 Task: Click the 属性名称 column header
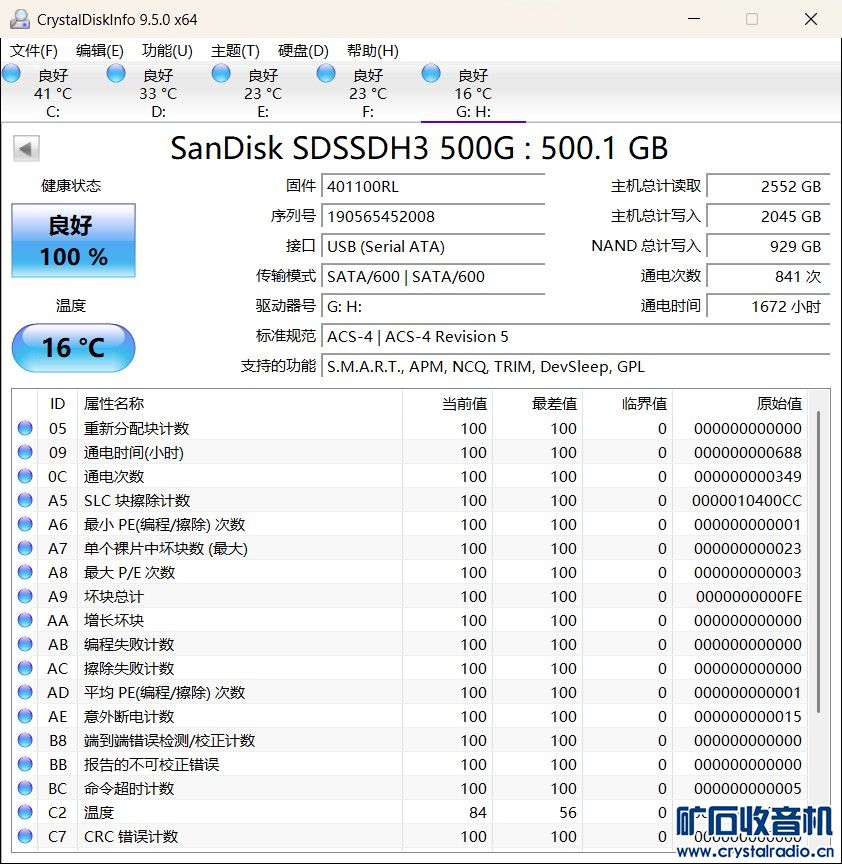click(240, 403)
